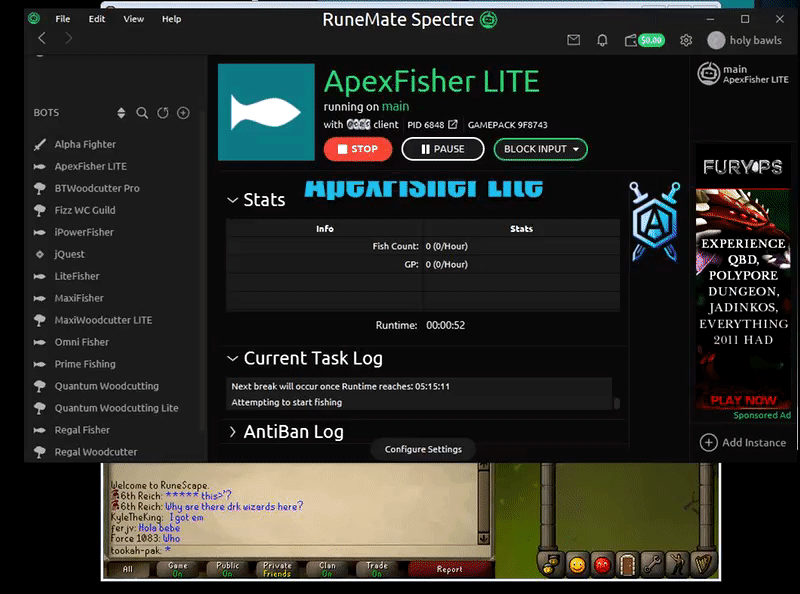Select iPowerFisher bot
This screenshot has height=594, width=800.
(84, 232)
